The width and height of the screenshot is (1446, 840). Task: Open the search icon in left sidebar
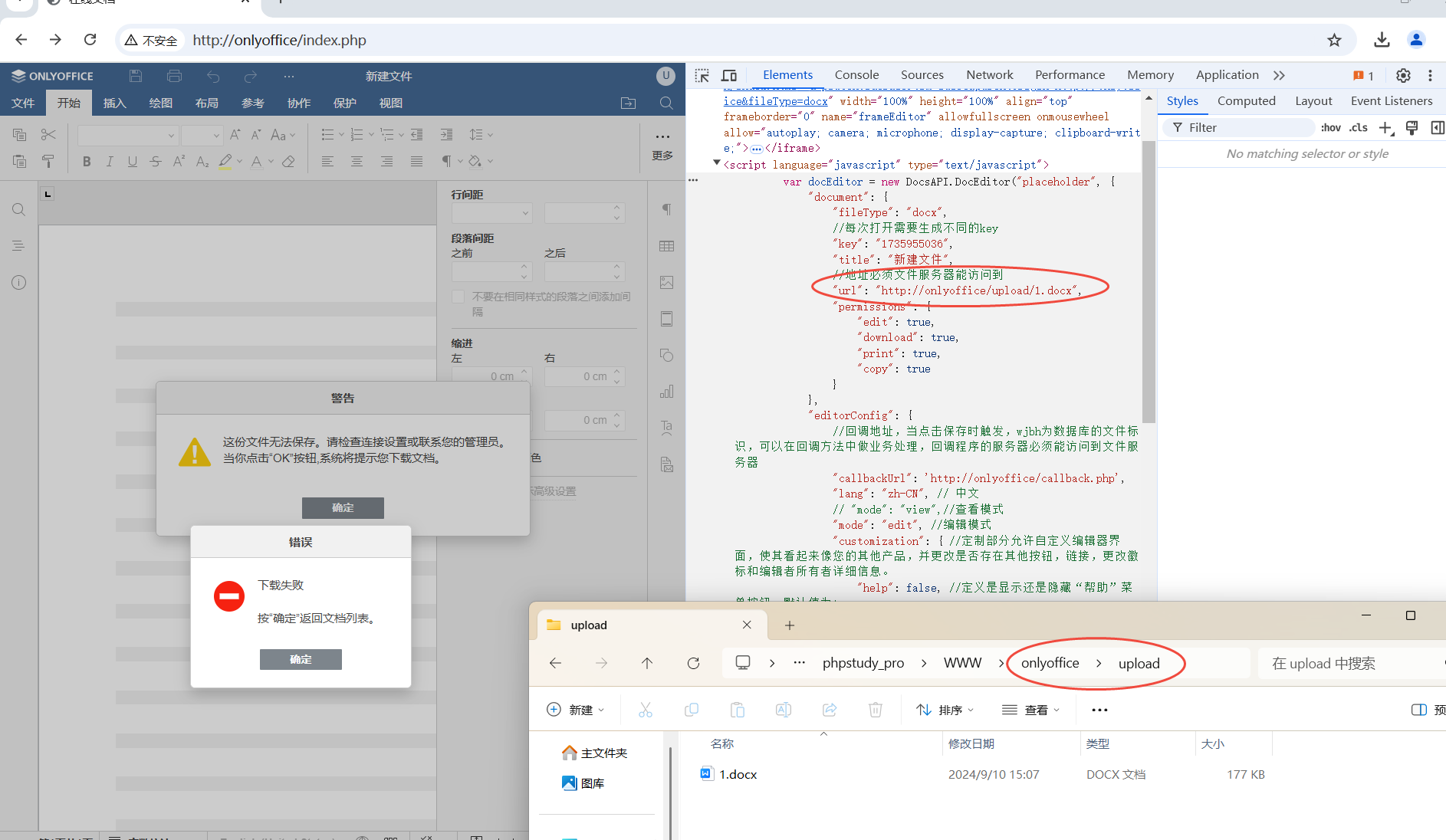(x=19, y=210)
